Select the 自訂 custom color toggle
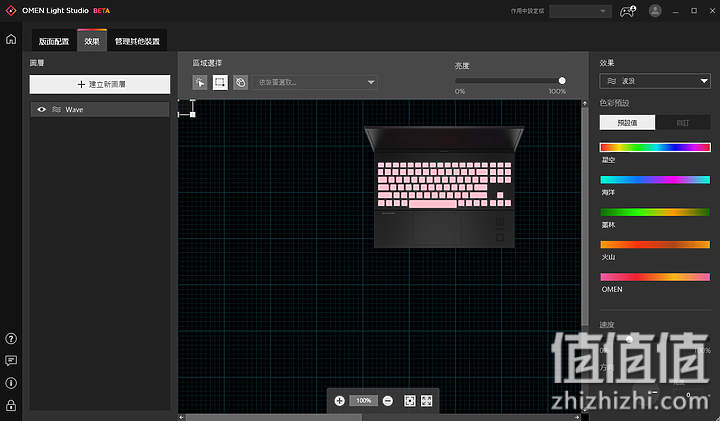The width and height of the screenshot is (720, 421). (x=683, y=123)
